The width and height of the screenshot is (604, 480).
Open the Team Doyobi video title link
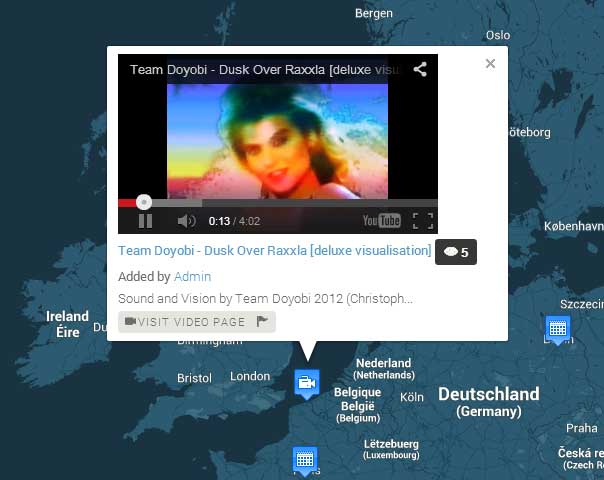[275, 250]
